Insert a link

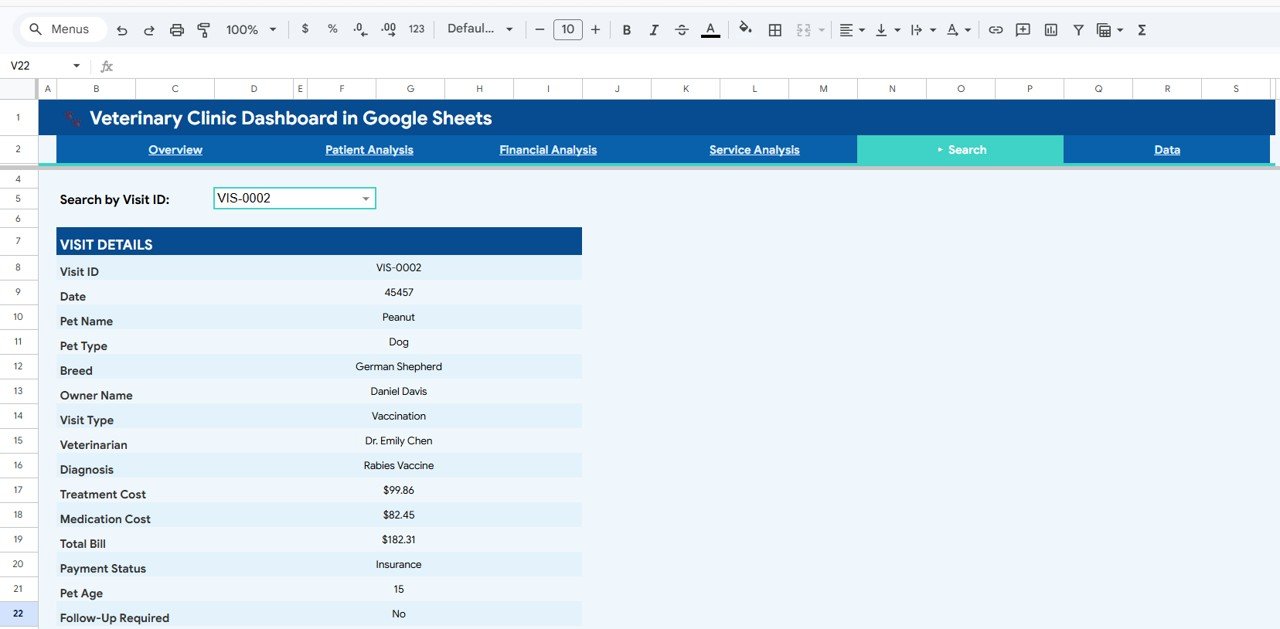995,29
